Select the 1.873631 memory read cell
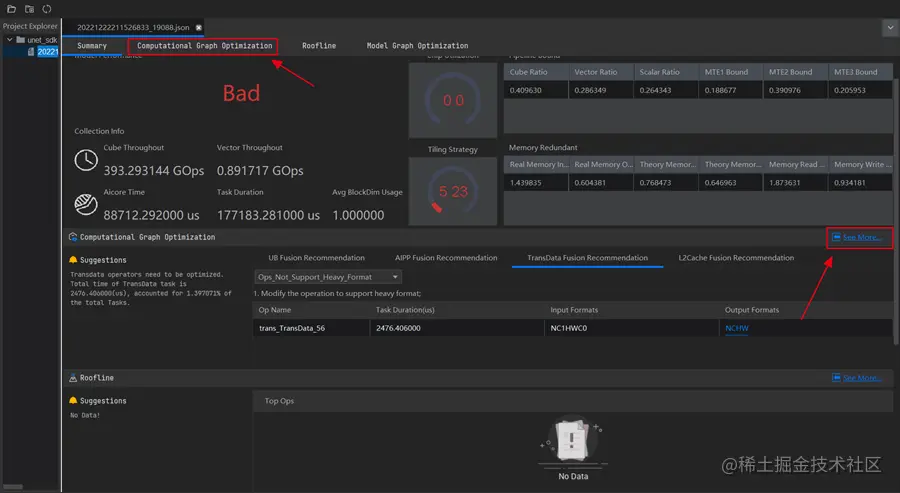900x493 pixels. tap(796, 183)
